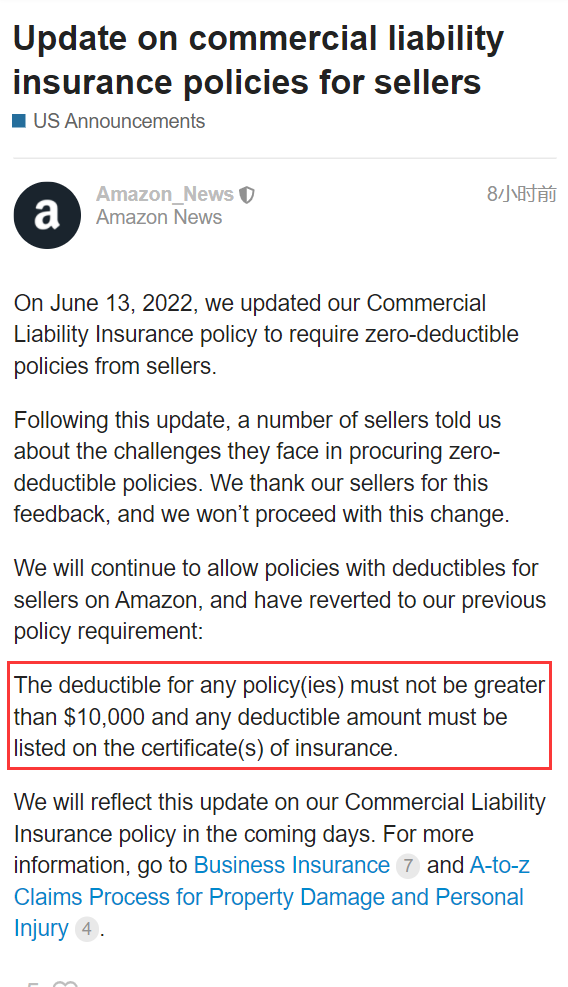Screen dimensions: 568x987
Task: Click the 8小时前 post timestamp
Action: point(521,194)
